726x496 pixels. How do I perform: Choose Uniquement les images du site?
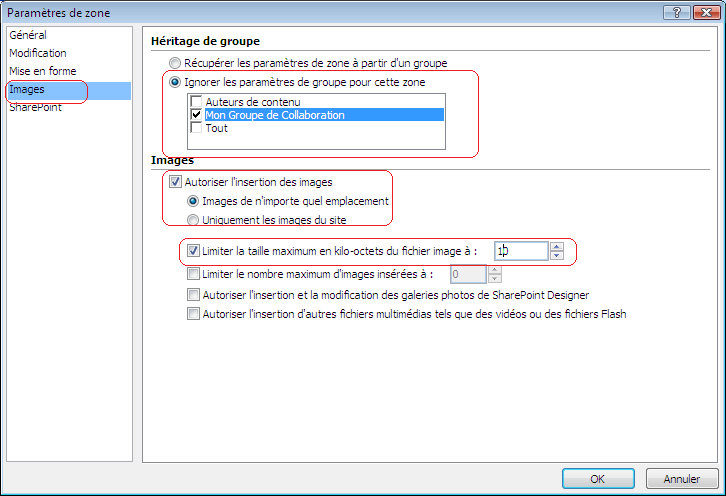tap(194, 220)
